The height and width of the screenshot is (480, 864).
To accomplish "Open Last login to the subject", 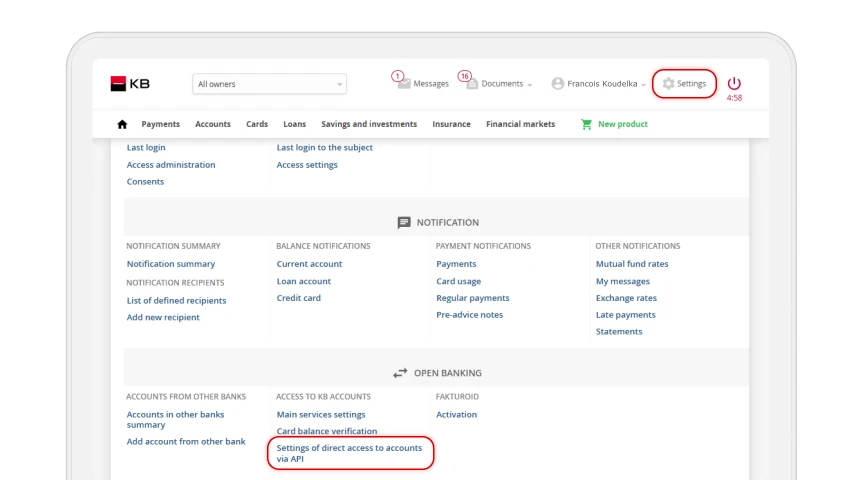I will coord(325,147).
